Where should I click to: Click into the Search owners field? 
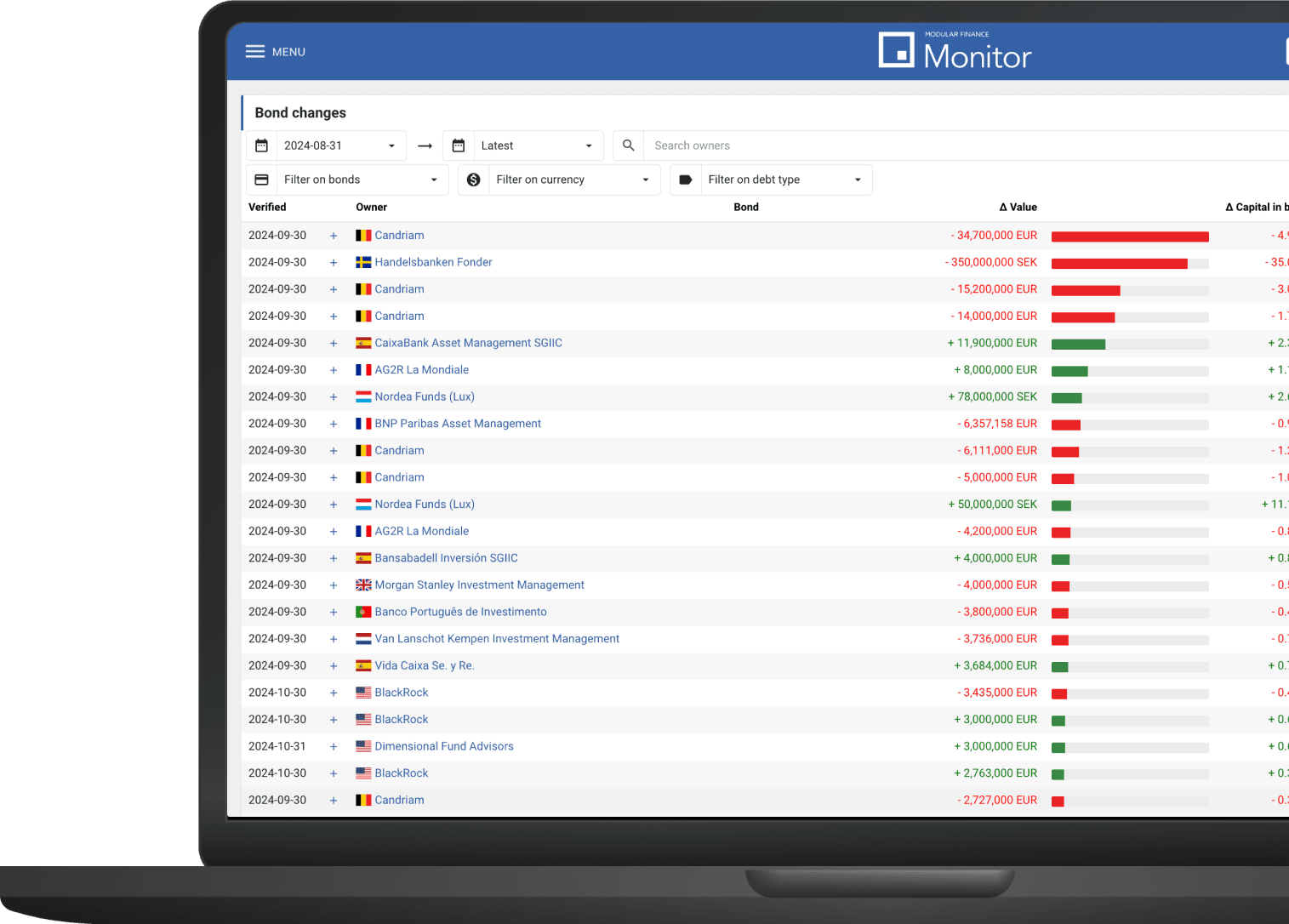click(x=966, y=145)
